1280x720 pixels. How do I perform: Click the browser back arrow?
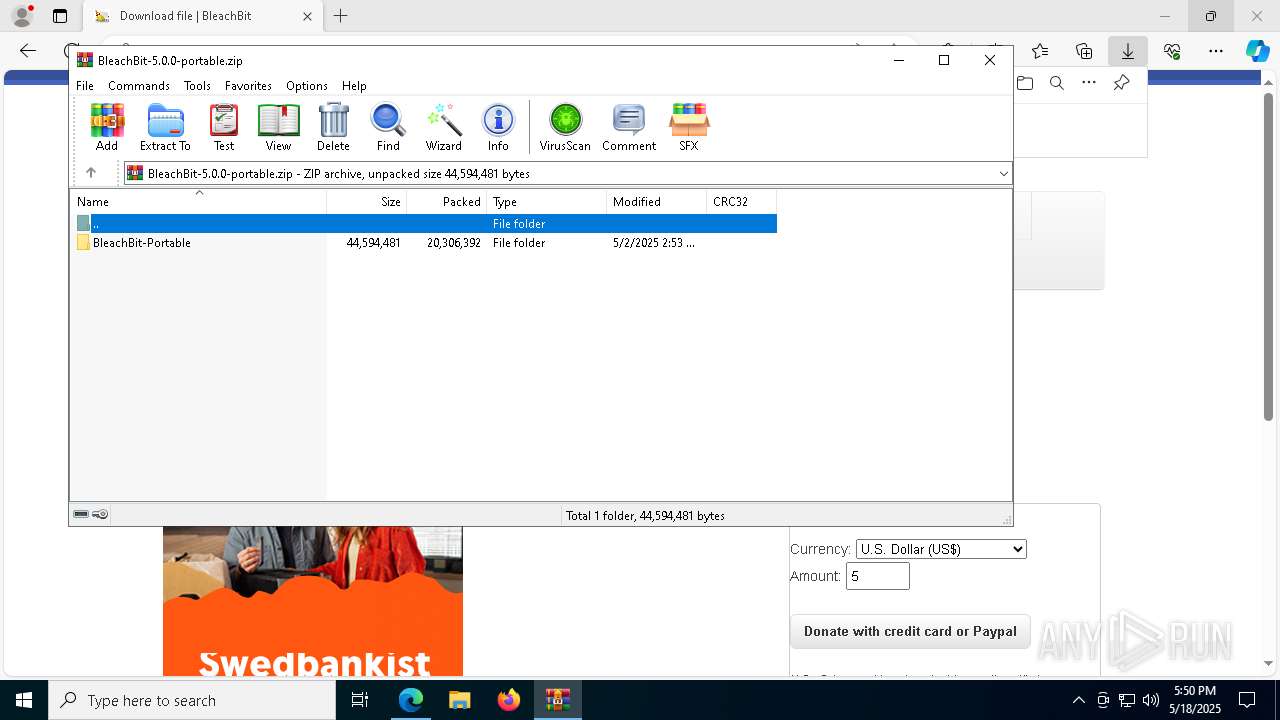pyautogui.click(x=28, y=51)
